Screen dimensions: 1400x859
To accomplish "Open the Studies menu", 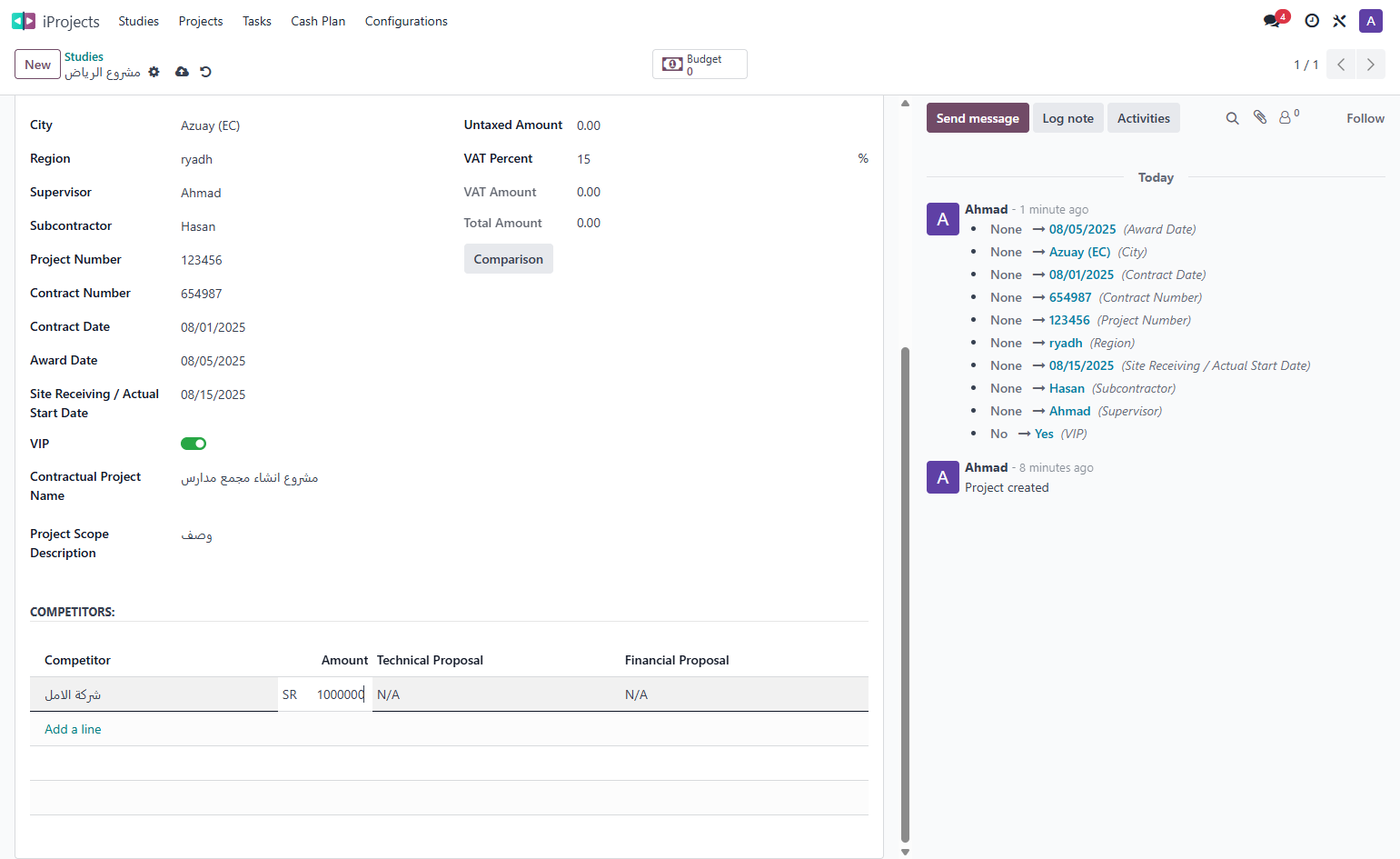I will pos(138,21).
